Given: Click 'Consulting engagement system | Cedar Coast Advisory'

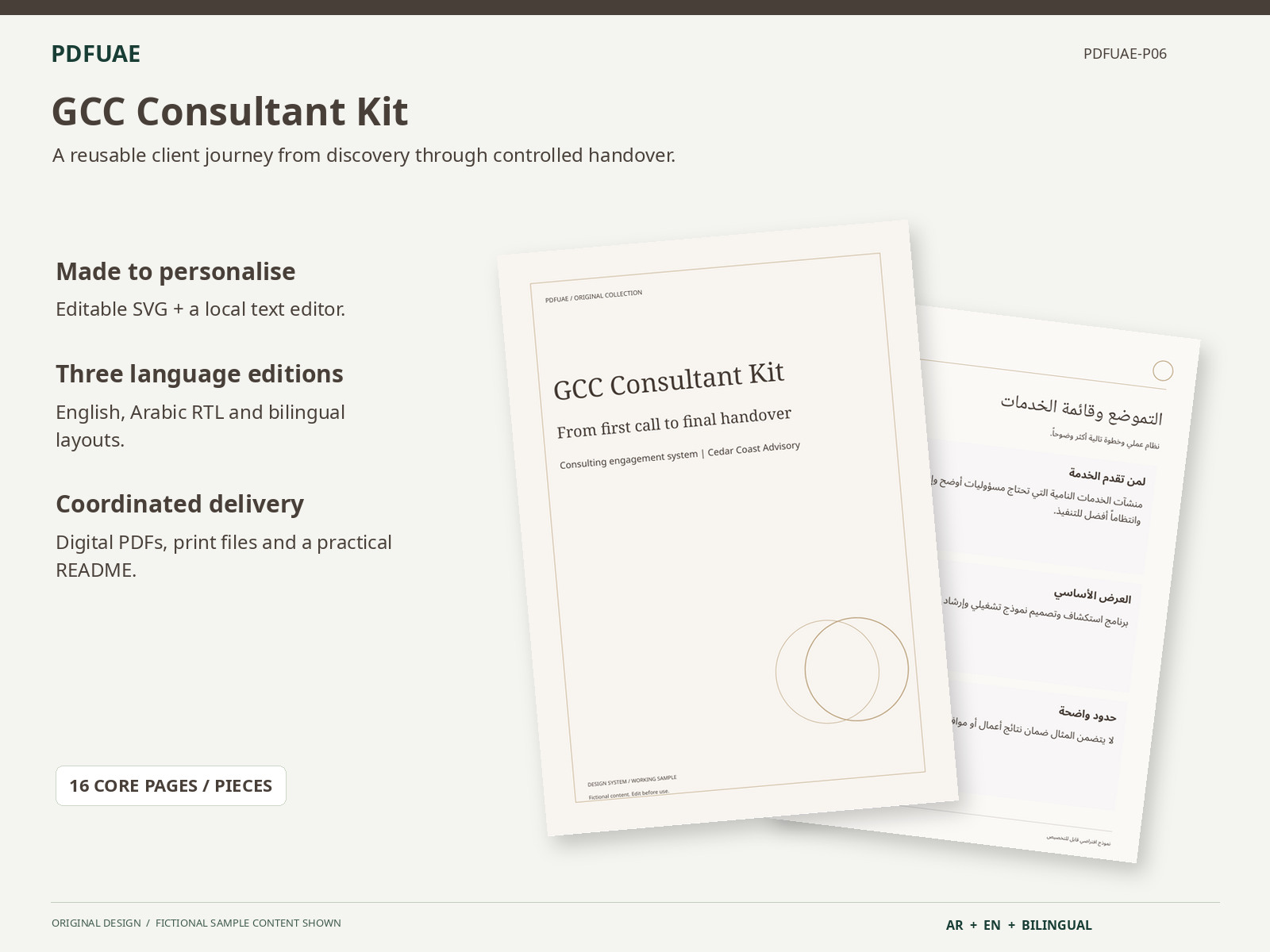Looking at the screenshot, I should click(x=679, y=455).
